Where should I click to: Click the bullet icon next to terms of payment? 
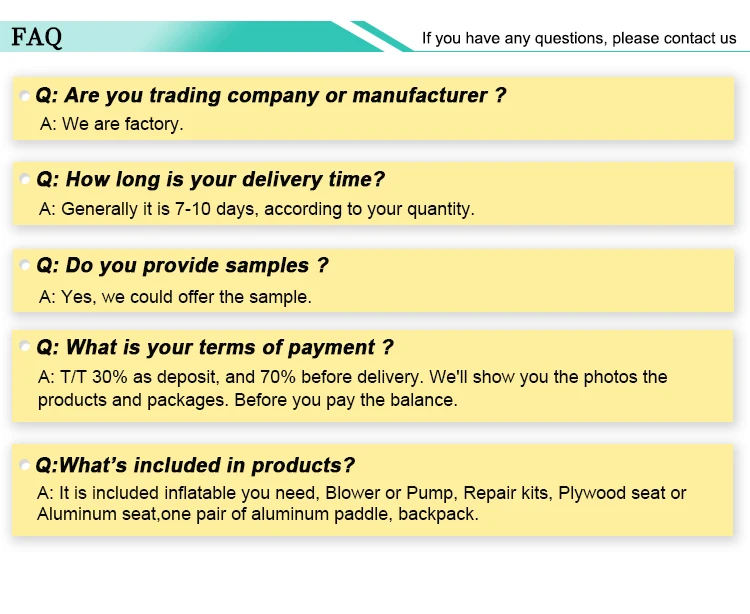[24, 346]
